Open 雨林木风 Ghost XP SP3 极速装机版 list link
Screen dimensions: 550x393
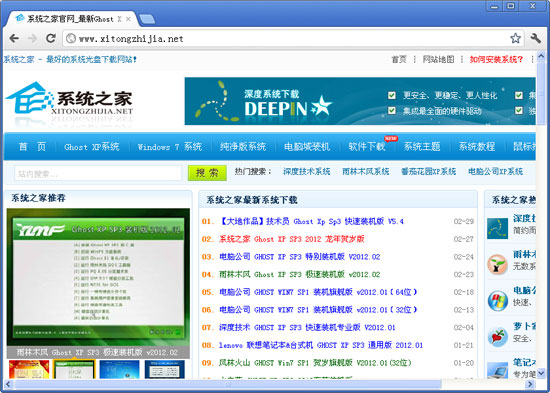tap(300, 274)
